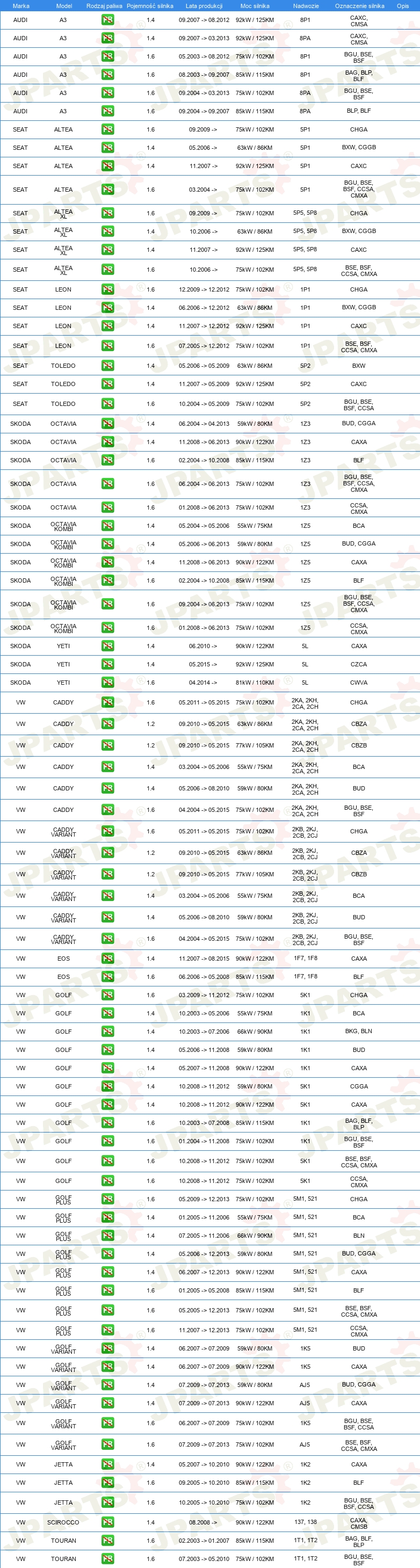Select the standalone CGGA engine code cell
This screenshot has height=1568, width=420.
(x=359, y=1086)
